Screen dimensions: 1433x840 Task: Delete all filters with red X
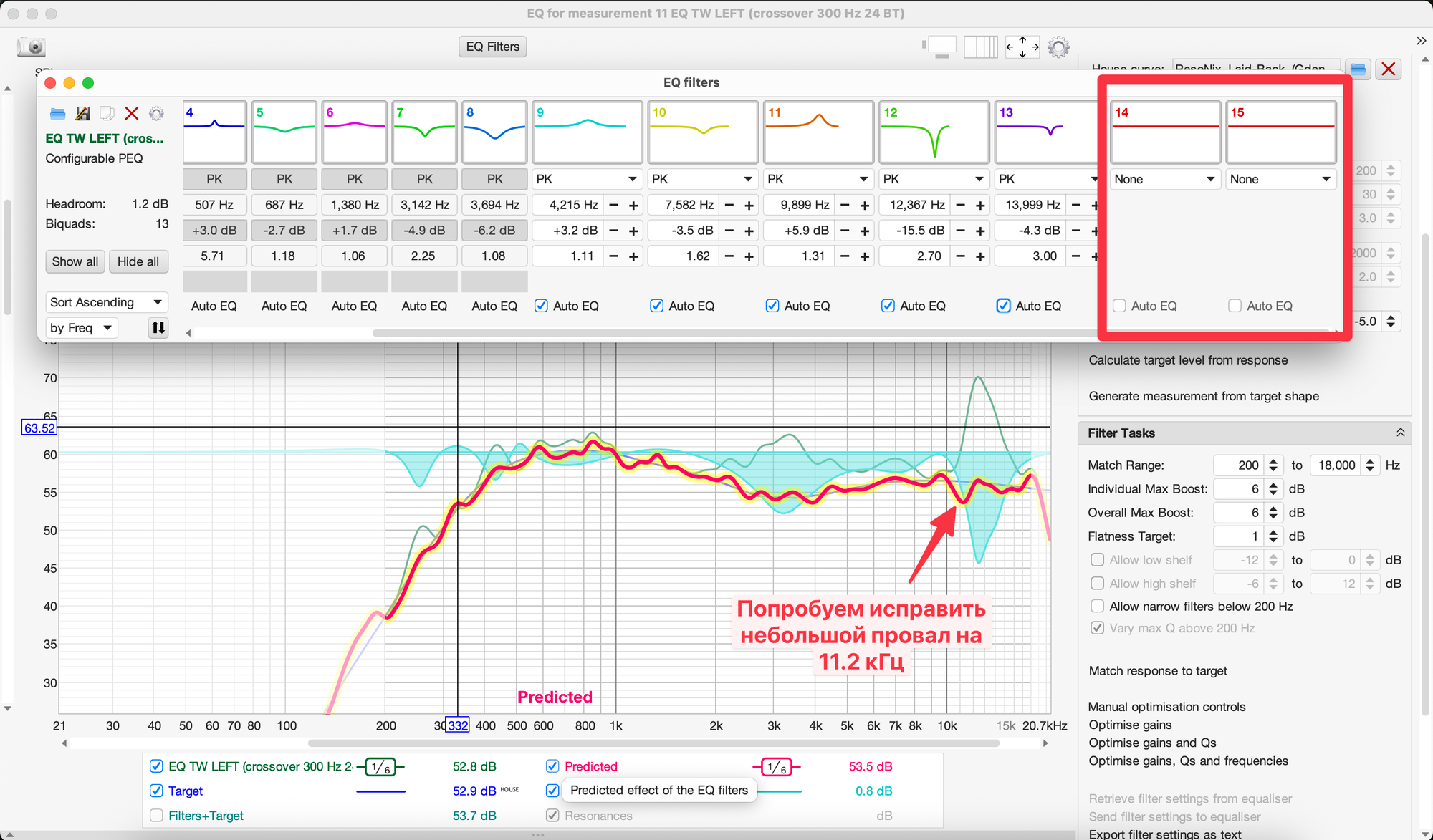pyautogui.click(x=131, y=113)
